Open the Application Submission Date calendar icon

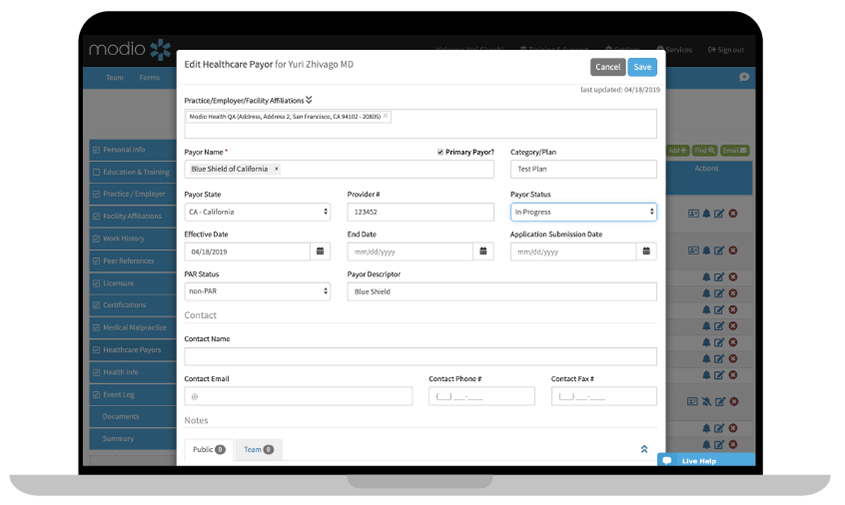point(646,252)
